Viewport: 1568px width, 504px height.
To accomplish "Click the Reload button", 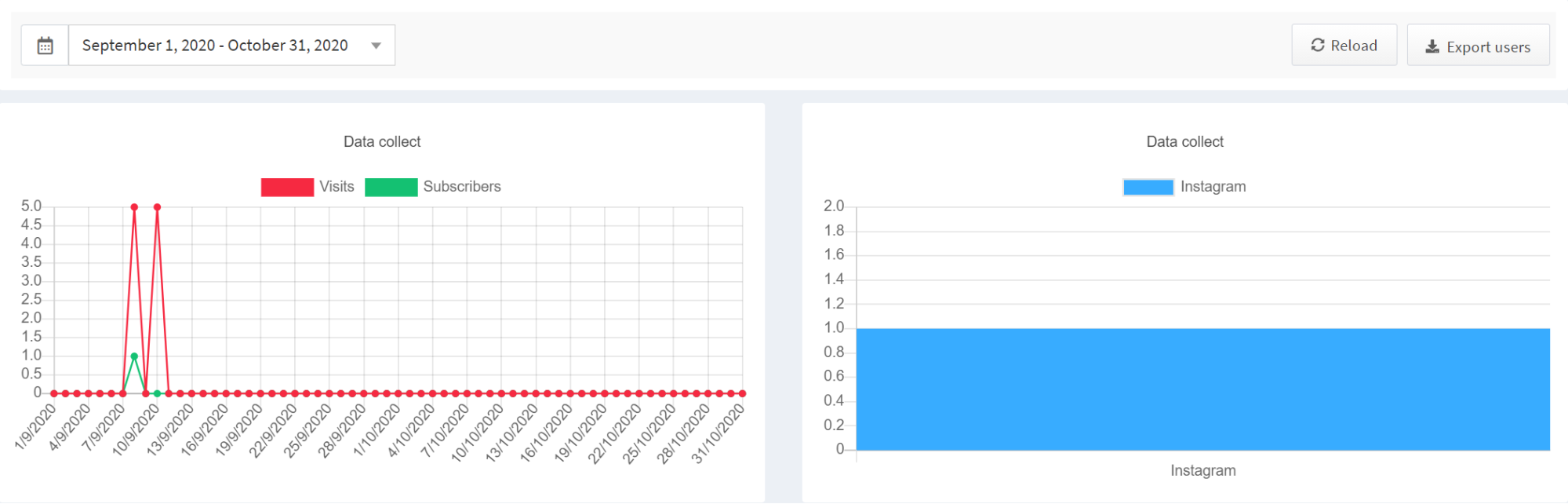I will point(1344,45).
